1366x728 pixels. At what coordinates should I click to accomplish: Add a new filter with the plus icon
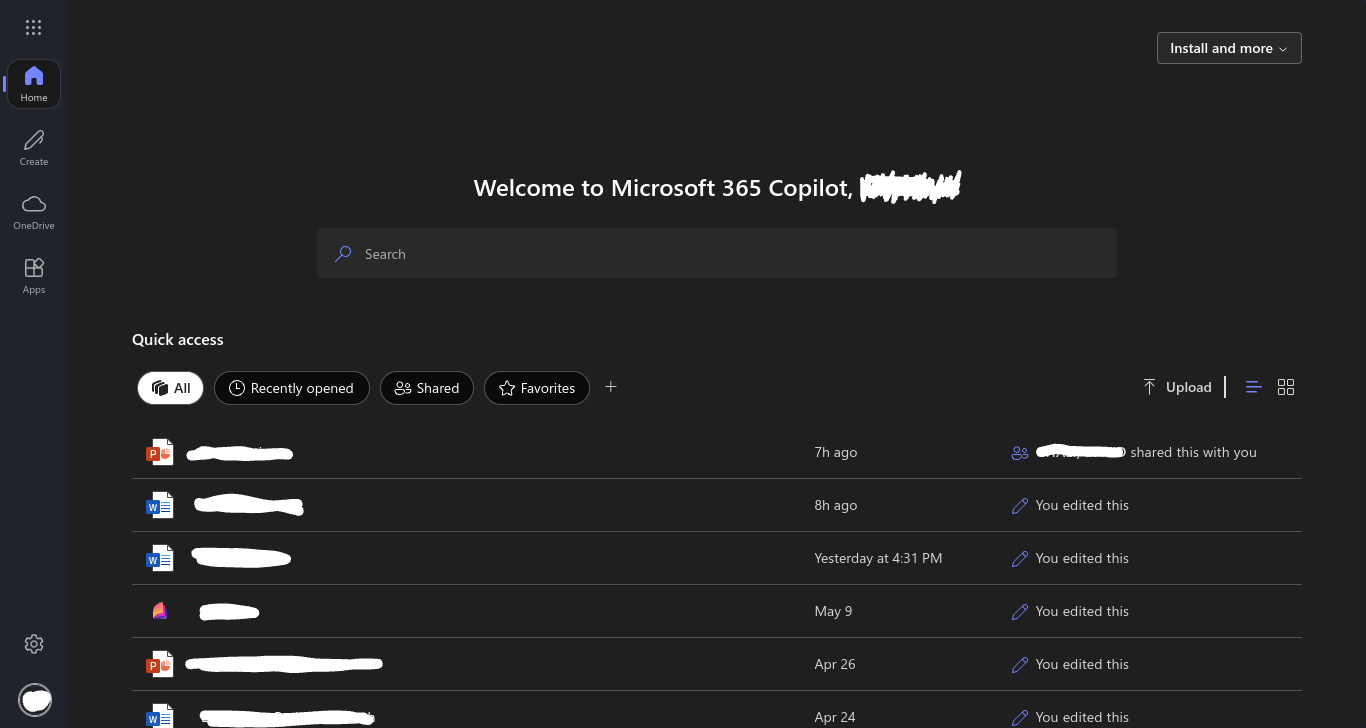(x=611, y=387)
